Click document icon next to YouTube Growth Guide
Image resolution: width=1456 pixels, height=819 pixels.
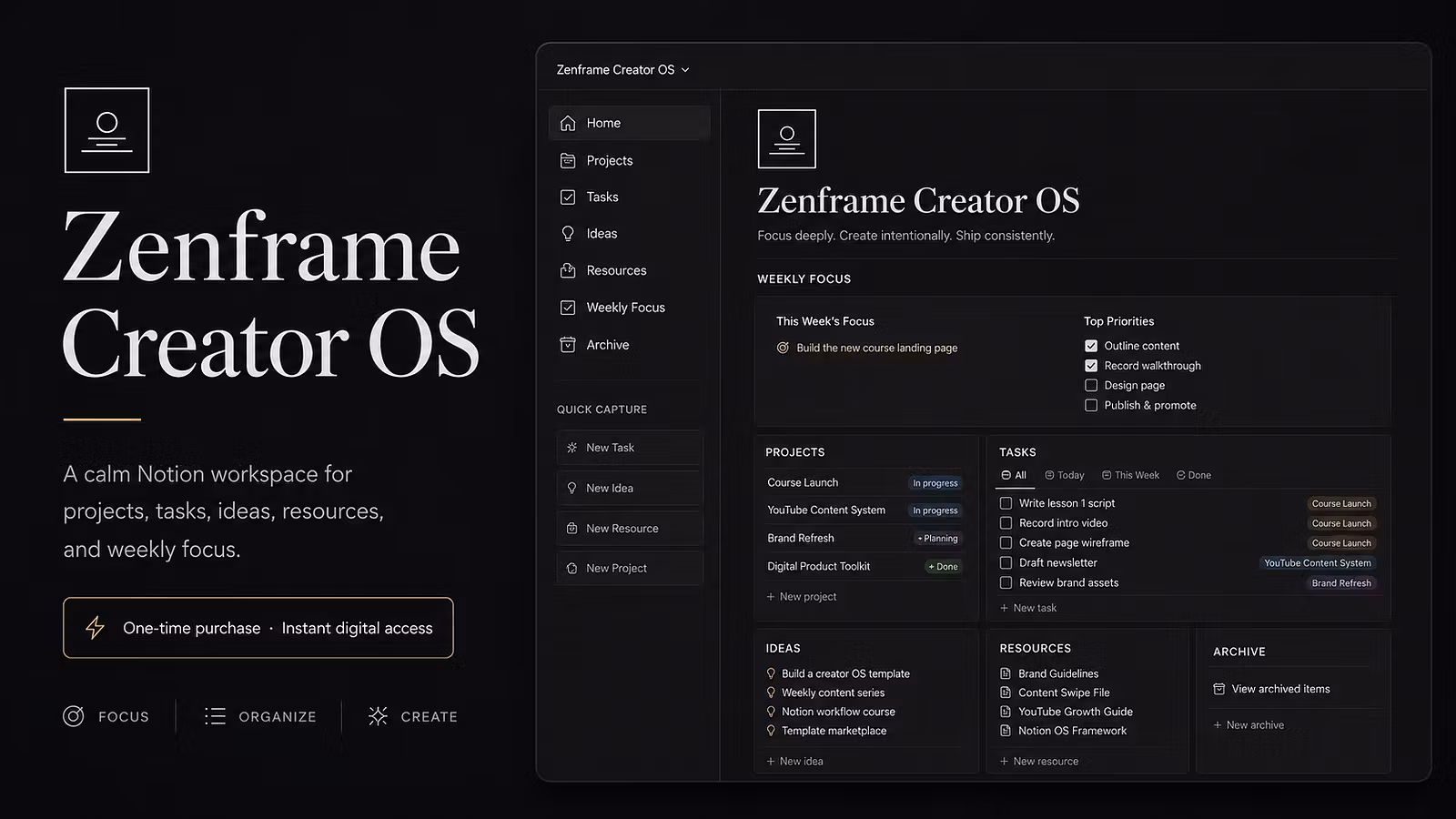pyautogui.click(x=1006, y=712)
